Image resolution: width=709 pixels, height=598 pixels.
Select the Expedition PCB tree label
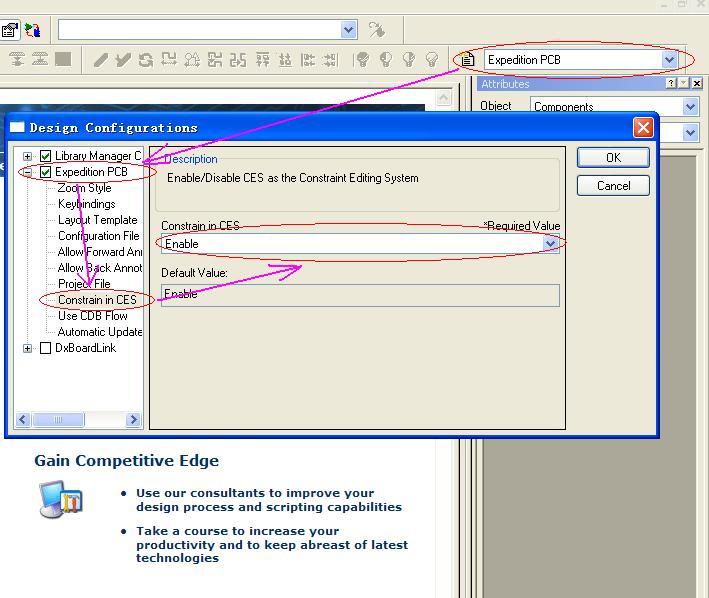91,172
